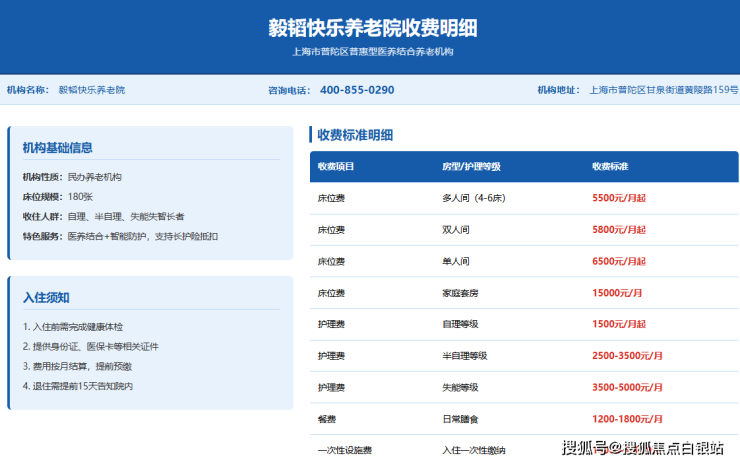Select notice item 3 费用按月结算，提前预缴
740x464 pixels.
click(x=77, y=366)
